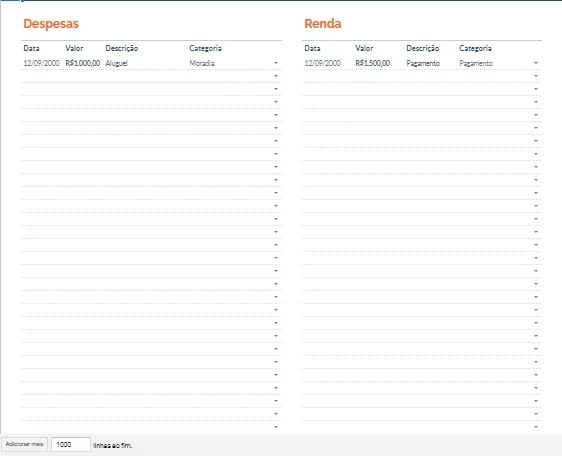
Task: Select the Pagamento description cell in Renda
Action: pyautogui.click(x=423, y=63)
